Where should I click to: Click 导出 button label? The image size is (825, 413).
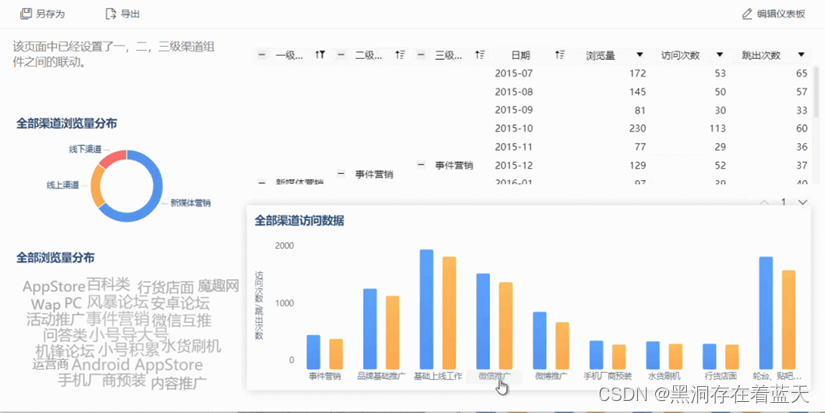130,14
